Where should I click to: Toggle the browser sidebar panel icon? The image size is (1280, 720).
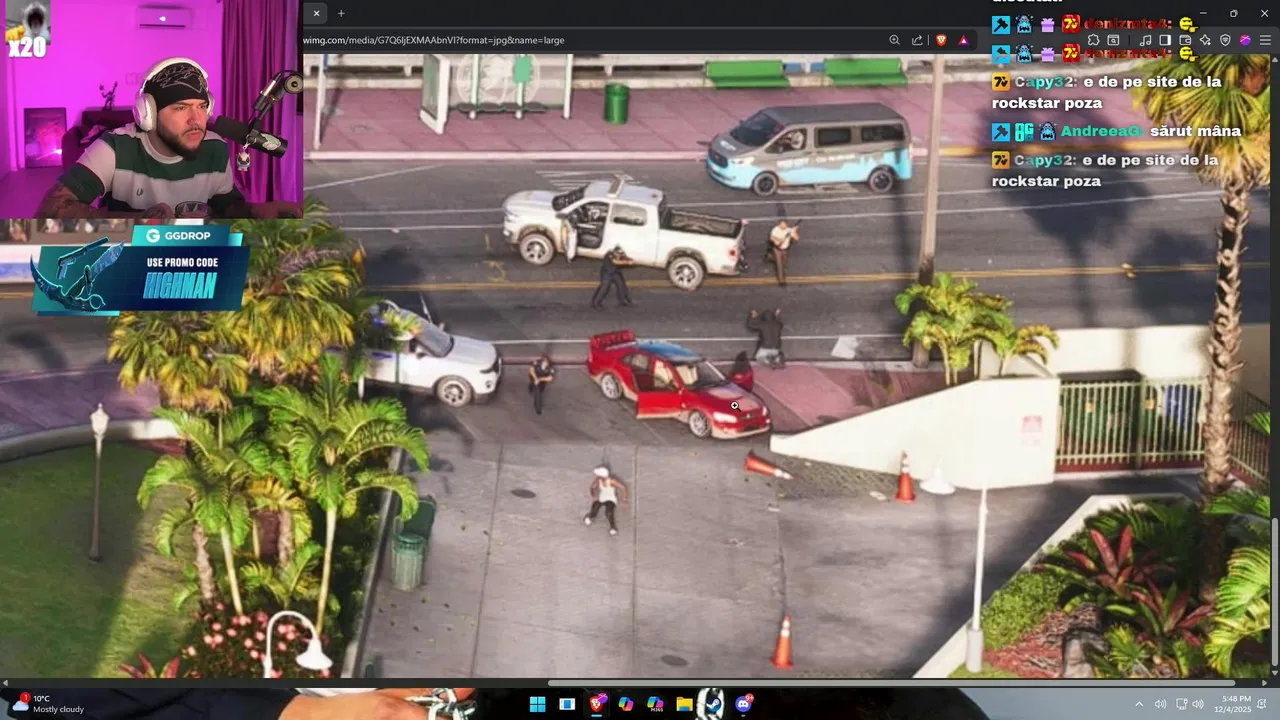point(1165,40)
